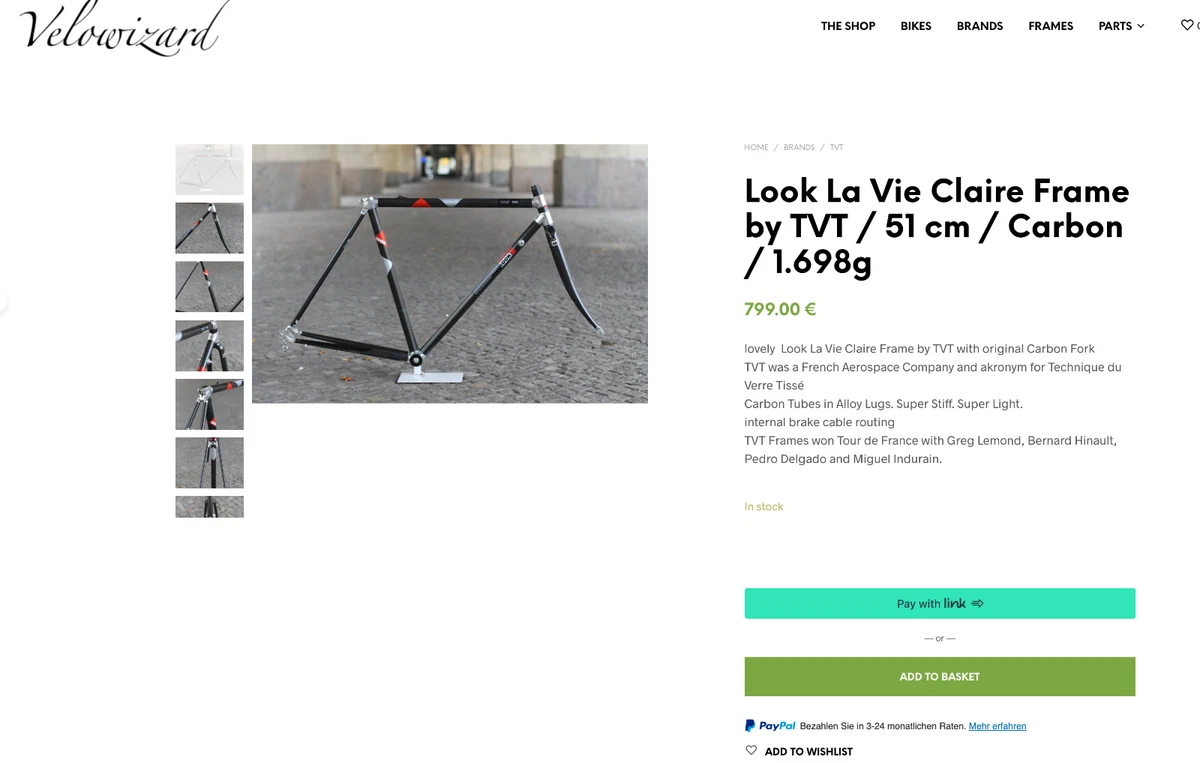Select first faded frame thumbnail
1200x763 pixels.
pos(210,169)
